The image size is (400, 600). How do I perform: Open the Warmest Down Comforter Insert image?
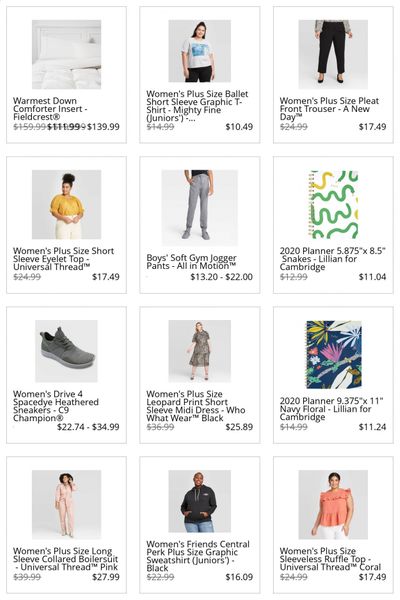[x=66, y=54]
